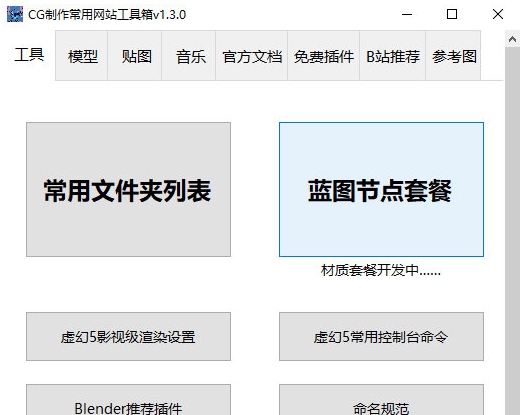The width and height of the screenshot is (523, 415).
Task: Click the 材质套餐开发中 label text
Action: point(381,270)
